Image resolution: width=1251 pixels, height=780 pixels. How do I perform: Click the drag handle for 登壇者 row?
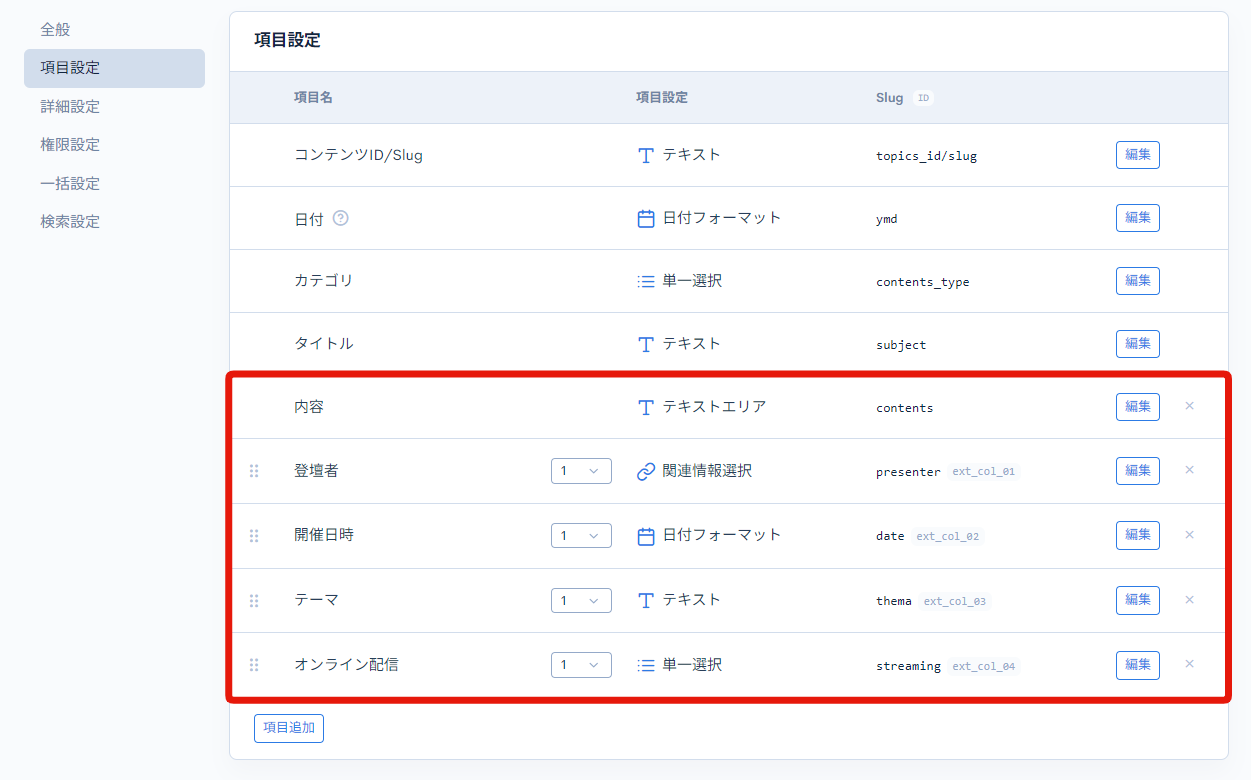[254, 471]
